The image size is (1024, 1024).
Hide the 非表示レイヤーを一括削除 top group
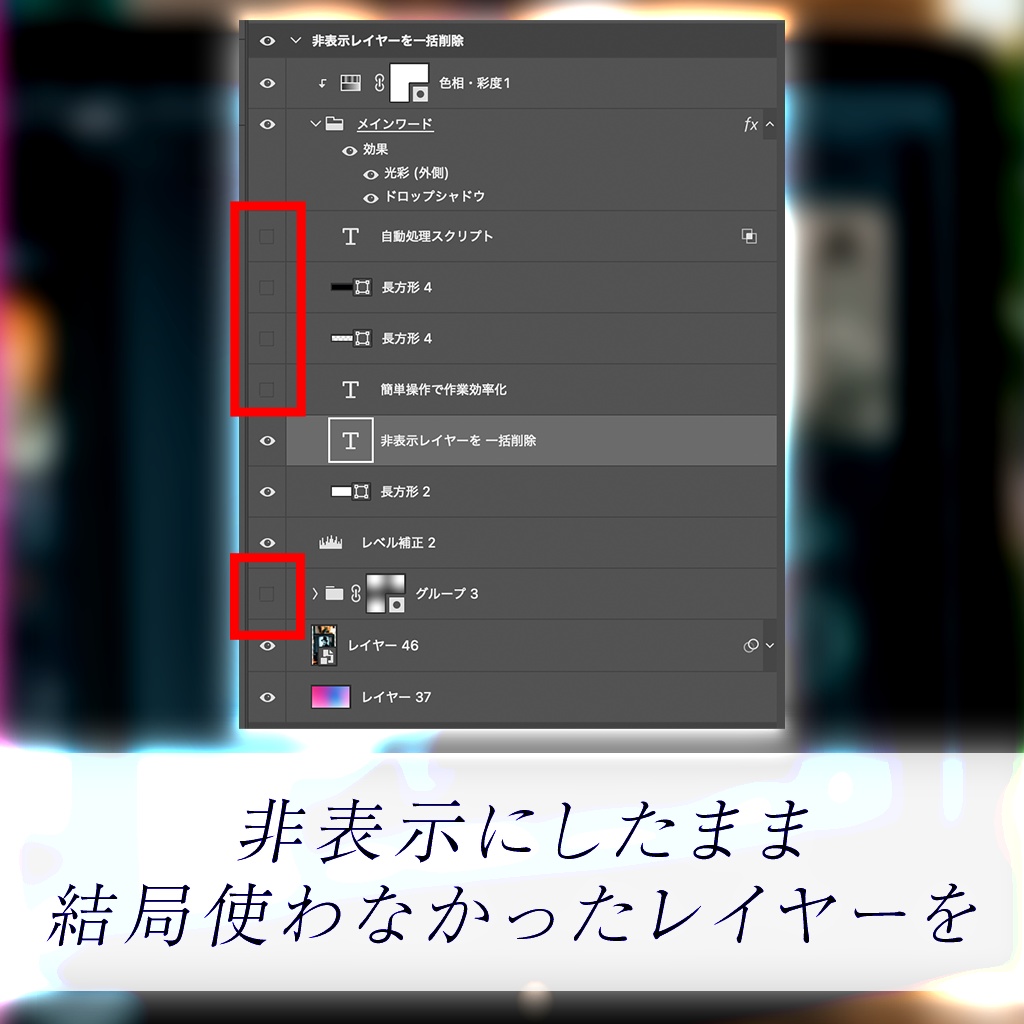[x=266, y=41]
